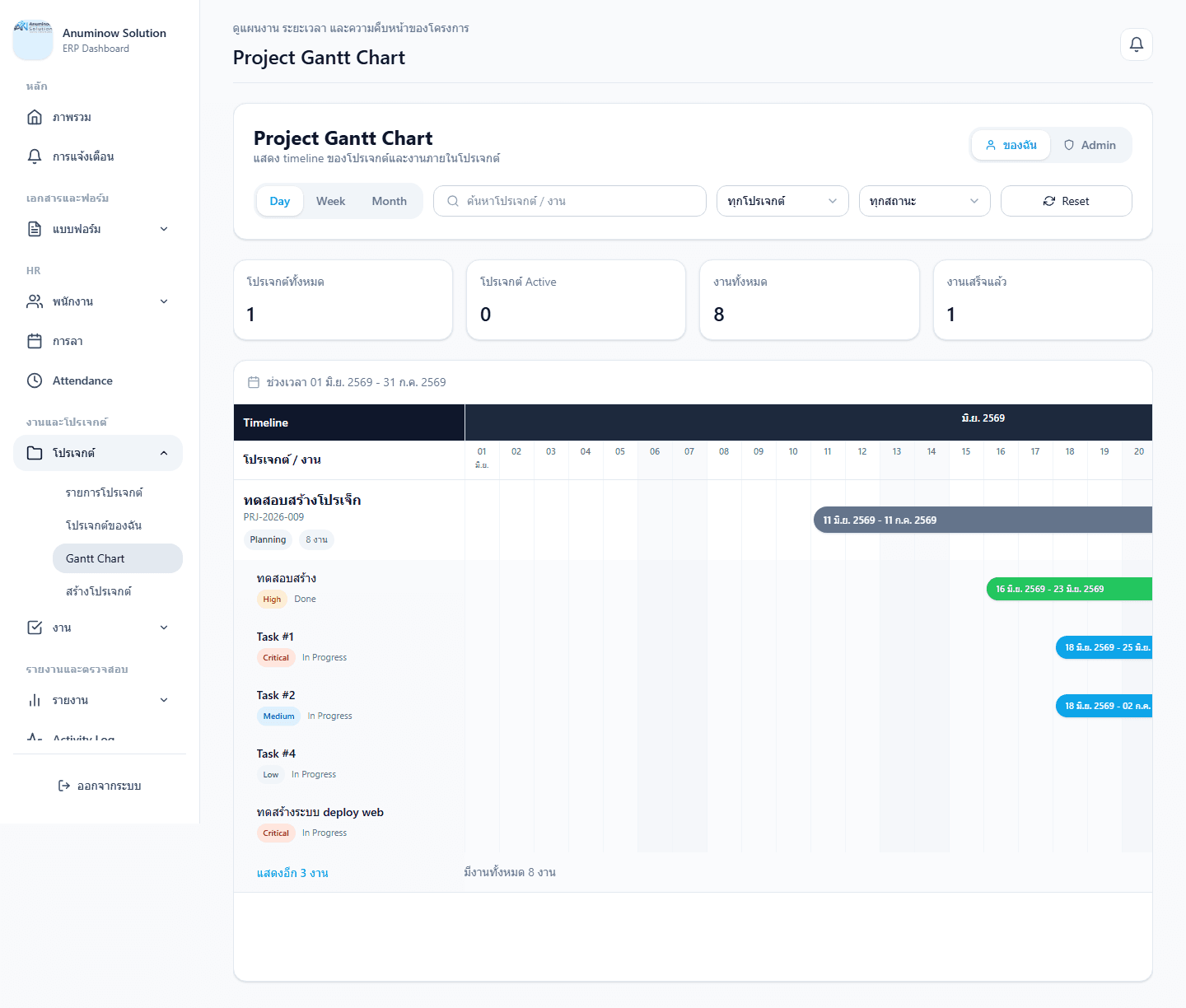Open โปรเจกต์ของฉัน in the sidebar
Viewport: 1186px width, 1008px height.
pyautogui.click(x=118, y=525)
